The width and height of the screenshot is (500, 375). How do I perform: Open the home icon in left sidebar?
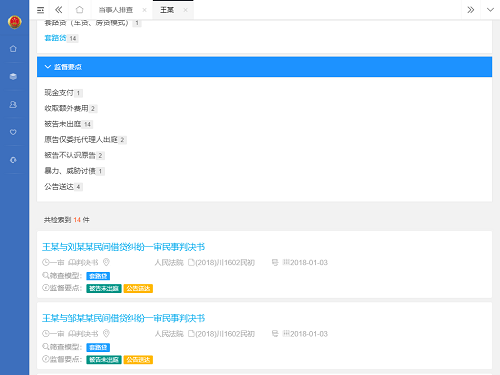point(13,49)
